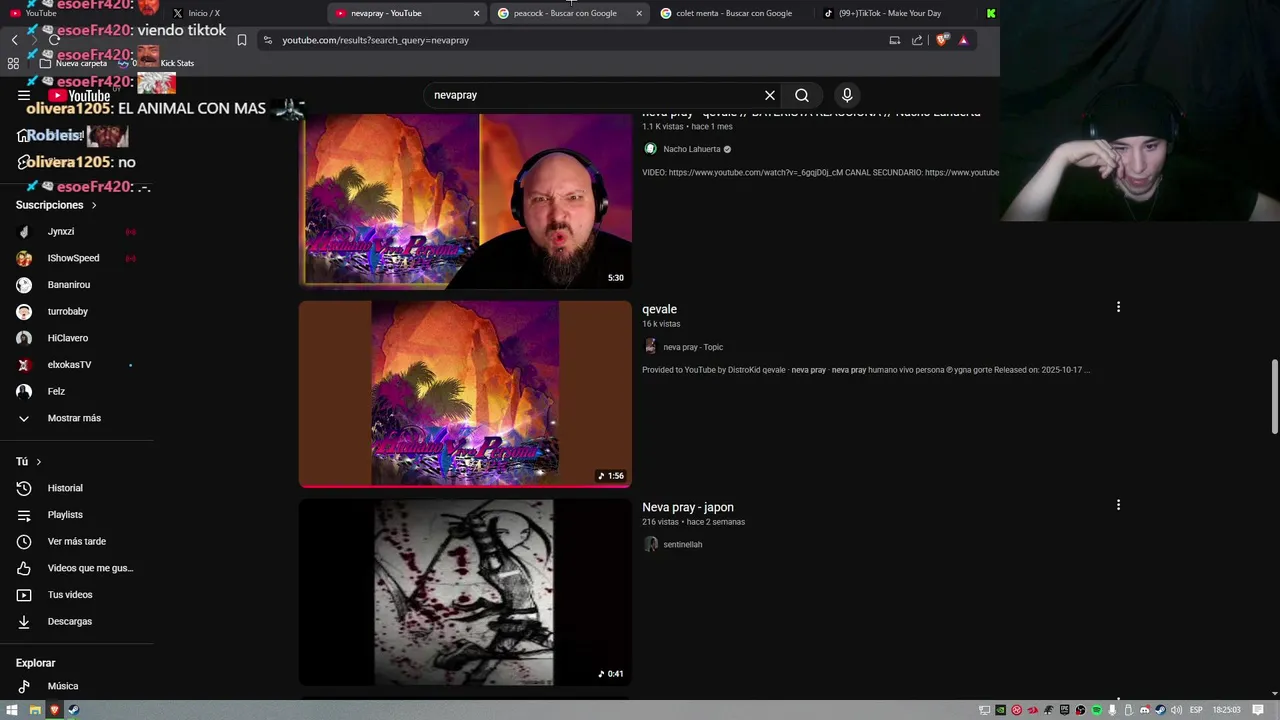Image resolution: width=1280 pixels, height=720 pixels.
Task: Start voice search with microphone
Action: pos(847,95)
